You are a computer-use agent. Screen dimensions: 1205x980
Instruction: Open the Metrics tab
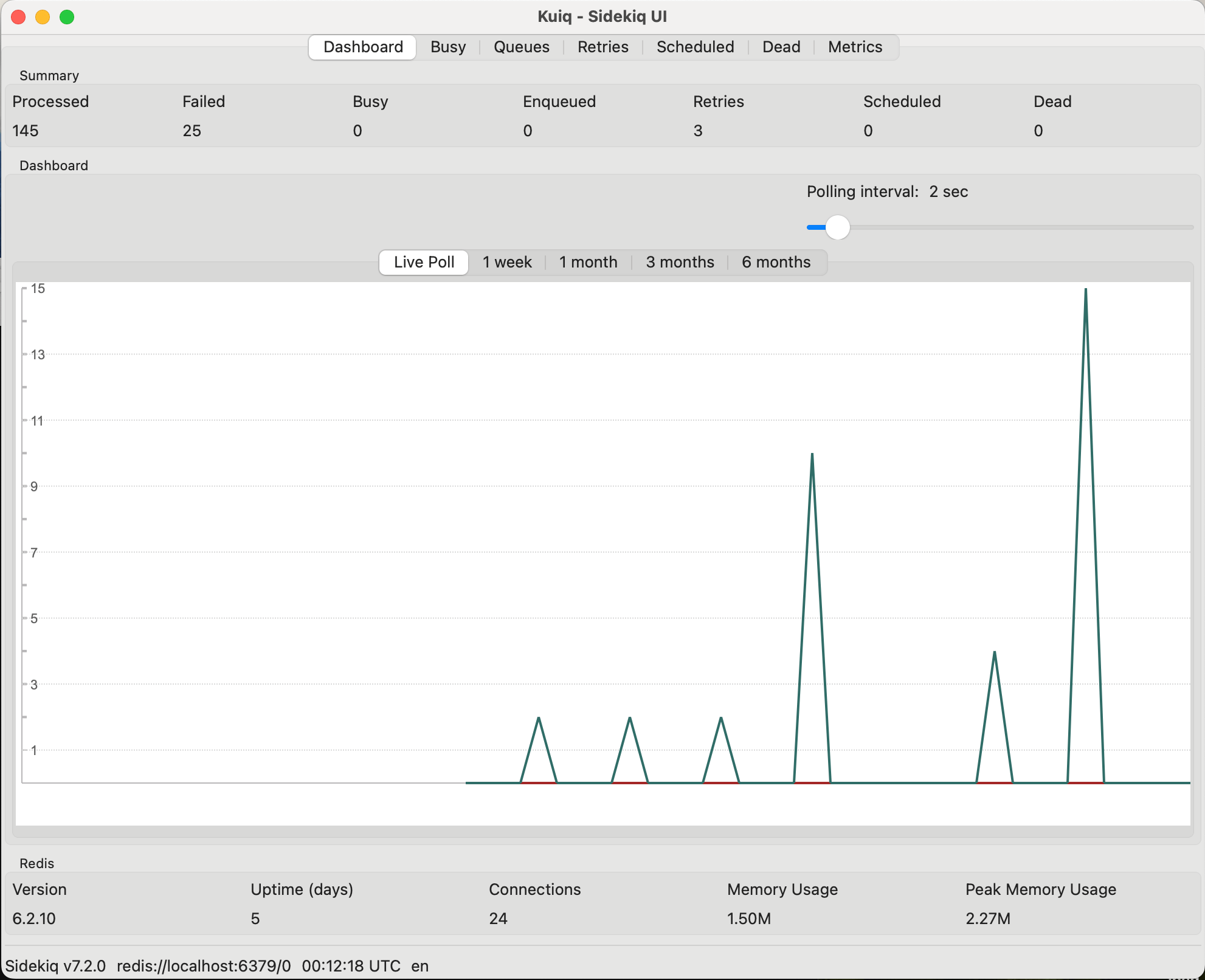(x=855, y=47)
